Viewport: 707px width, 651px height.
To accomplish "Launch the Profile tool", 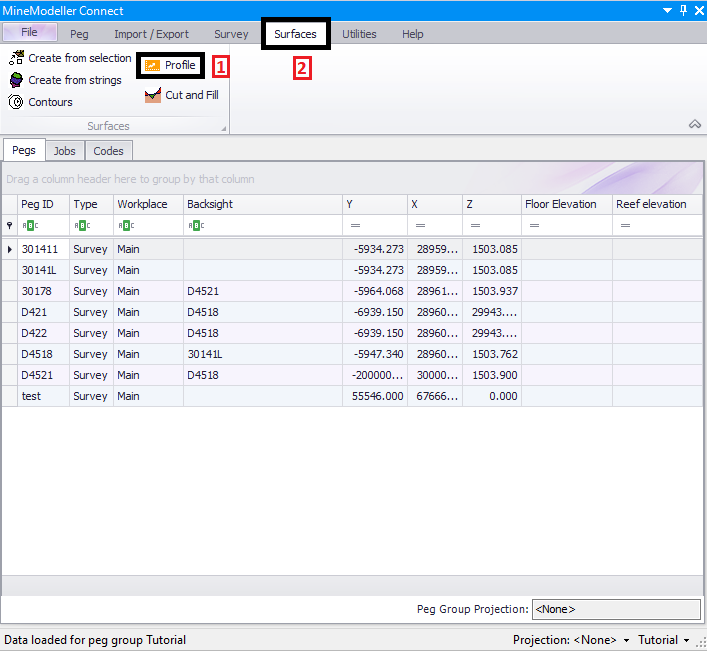I will pos(171,66).
